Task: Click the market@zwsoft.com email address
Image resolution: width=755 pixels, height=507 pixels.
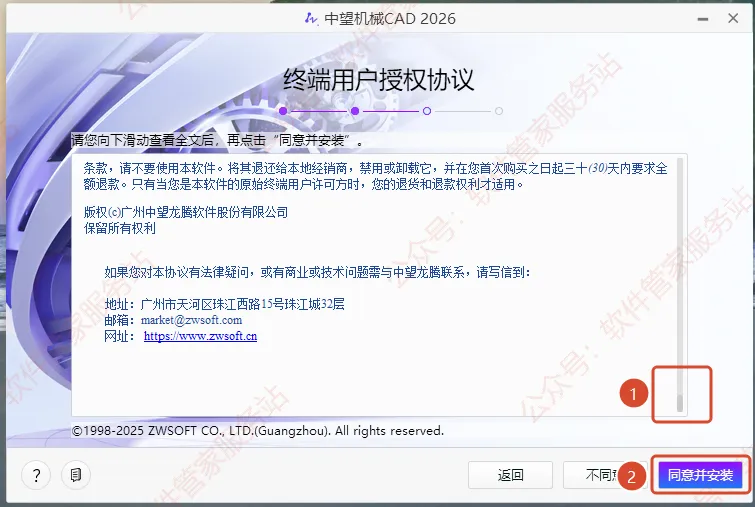Action: point(191,320)
